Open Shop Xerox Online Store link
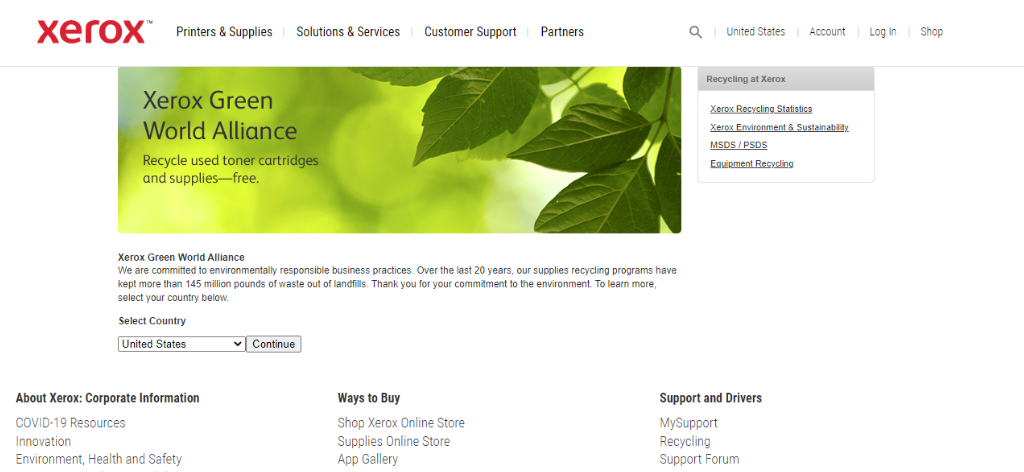Image resolution: width=1024 pixels, height=472 pixels. (401, 423)
